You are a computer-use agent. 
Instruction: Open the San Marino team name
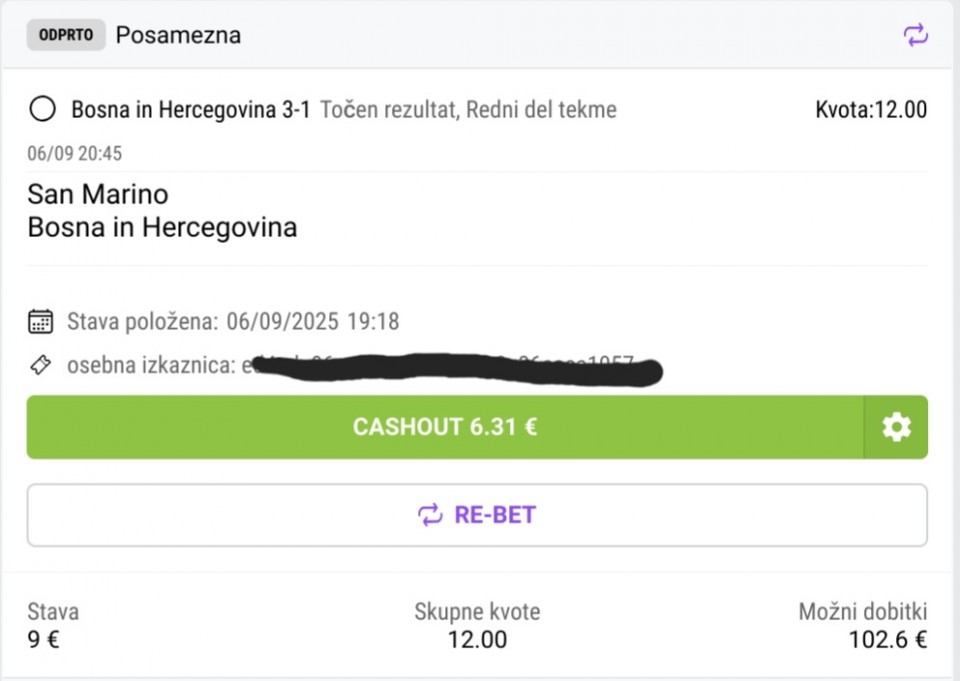[98, 193]
